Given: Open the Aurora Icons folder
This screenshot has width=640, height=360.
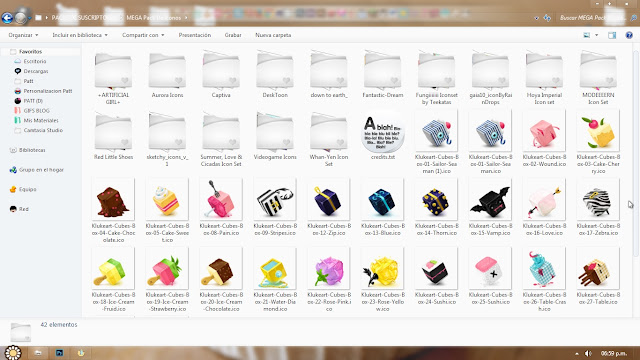Looking at the screenshot, I should point(167,75).
